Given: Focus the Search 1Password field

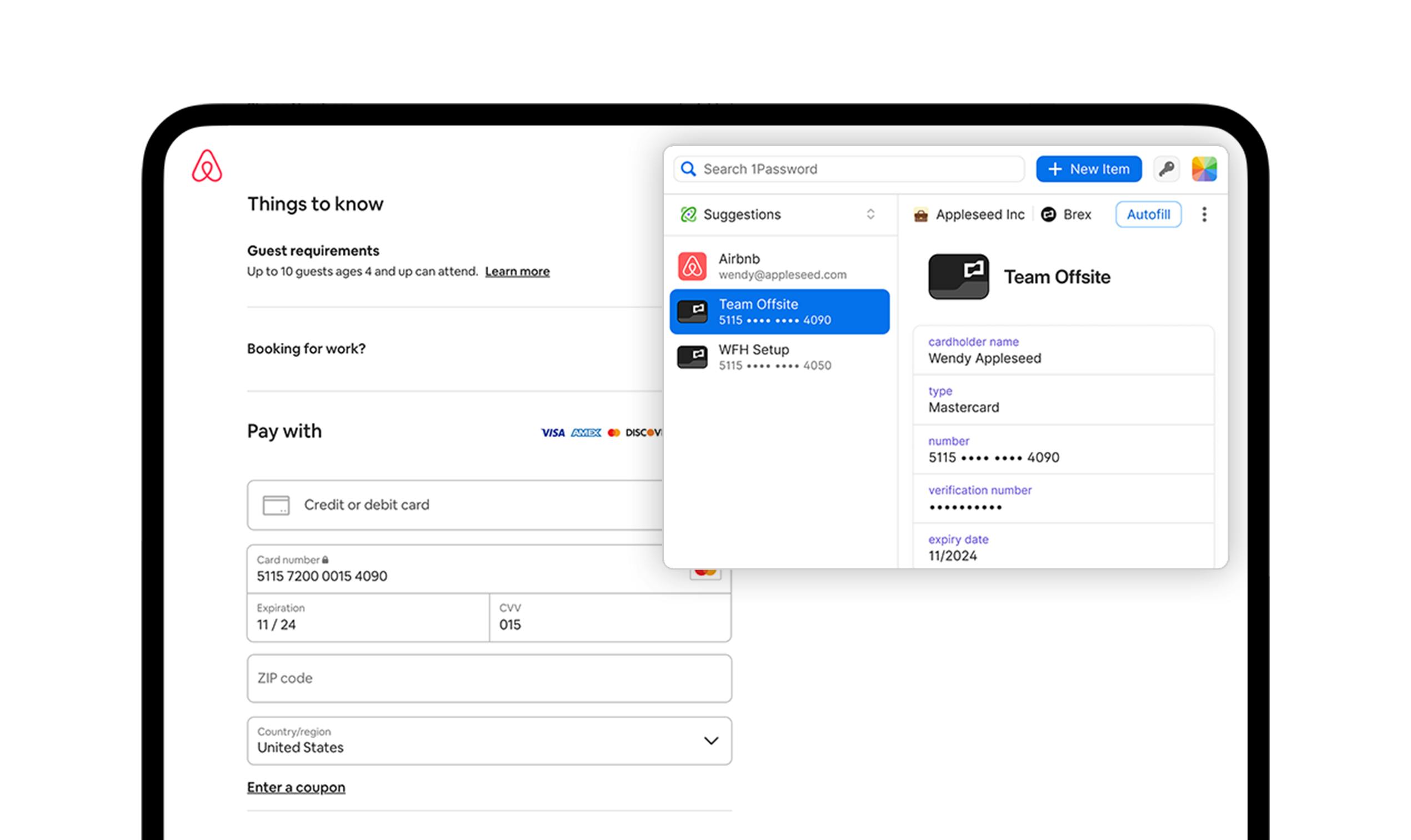Looking at the screenshot, I should pyautogui.click(x=849, y=169).
